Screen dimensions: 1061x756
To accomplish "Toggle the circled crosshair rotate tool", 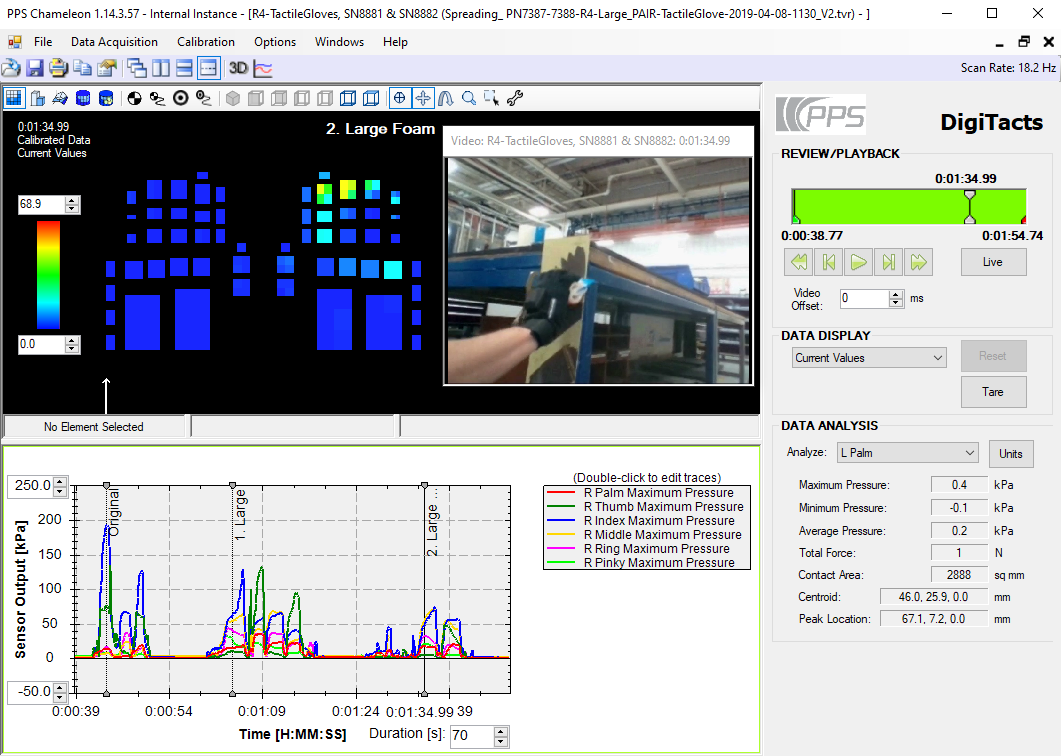I will (x=400, y=98).
